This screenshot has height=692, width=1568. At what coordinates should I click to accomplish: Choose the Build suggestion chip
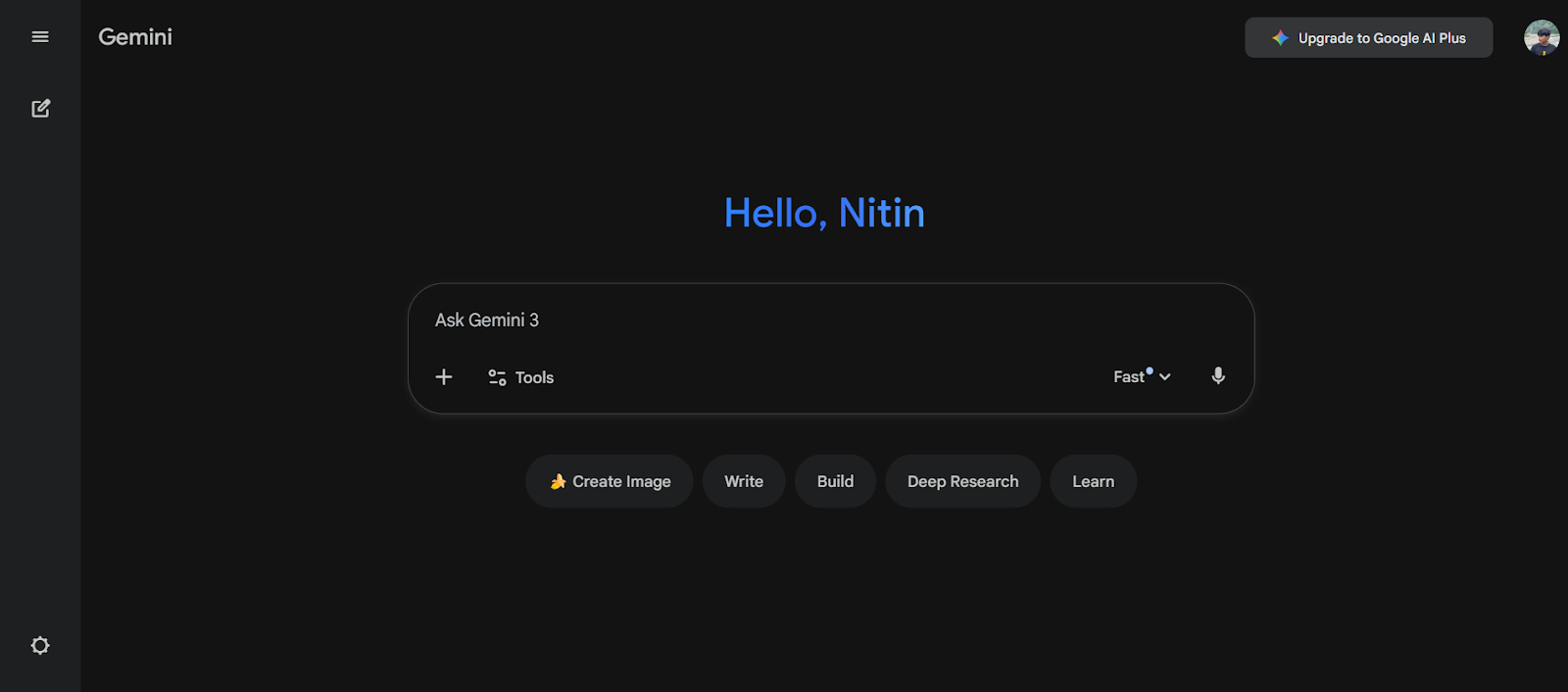pos(835,481)
